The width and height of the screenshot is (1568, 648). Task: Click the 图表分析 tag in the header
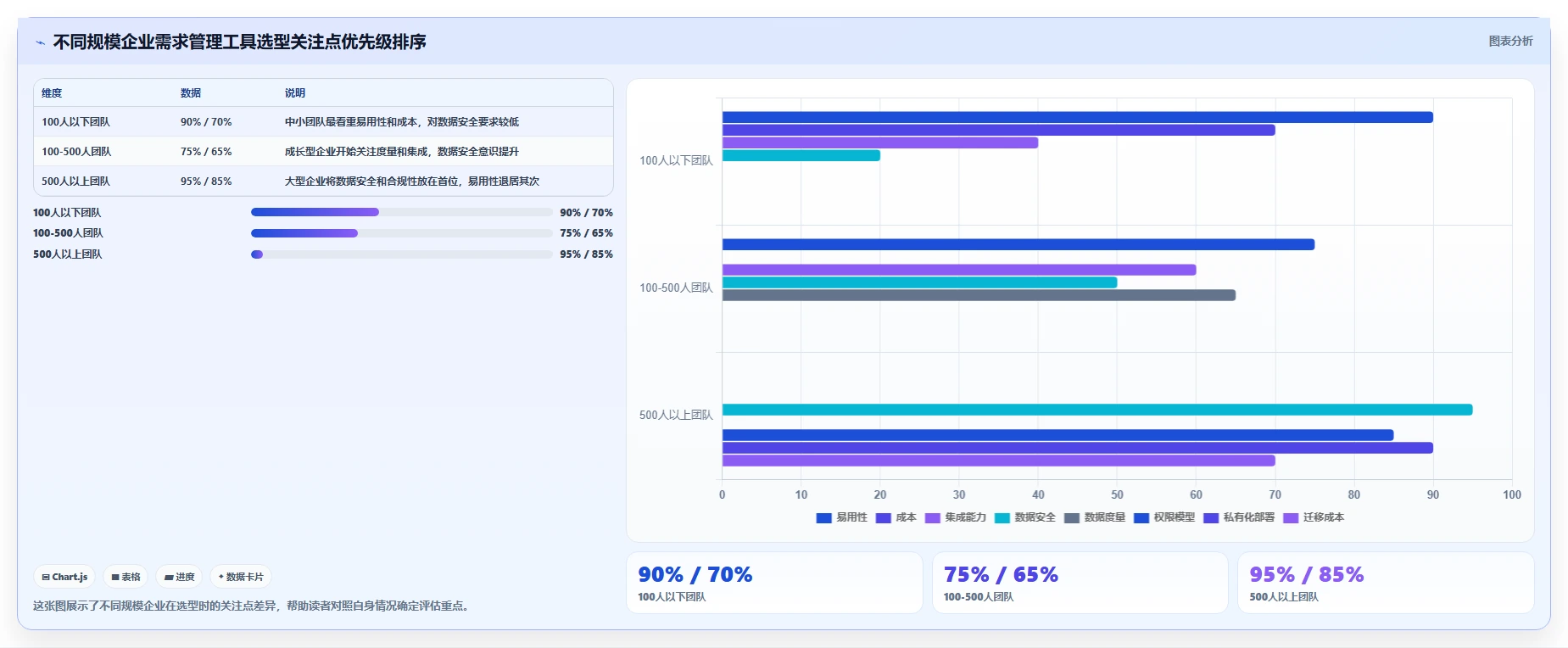click(x=1510, y=41)
